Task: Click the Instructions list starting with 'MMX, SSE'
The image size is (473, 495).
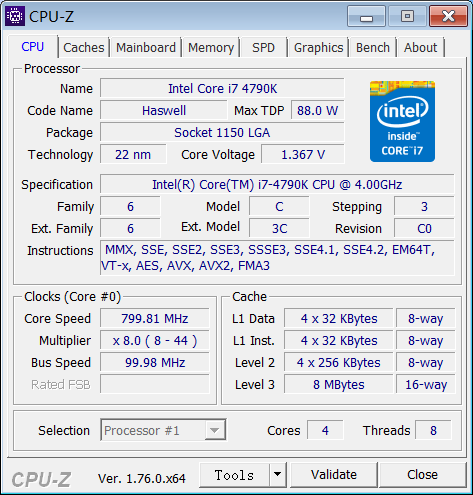Action: [277, 258]
